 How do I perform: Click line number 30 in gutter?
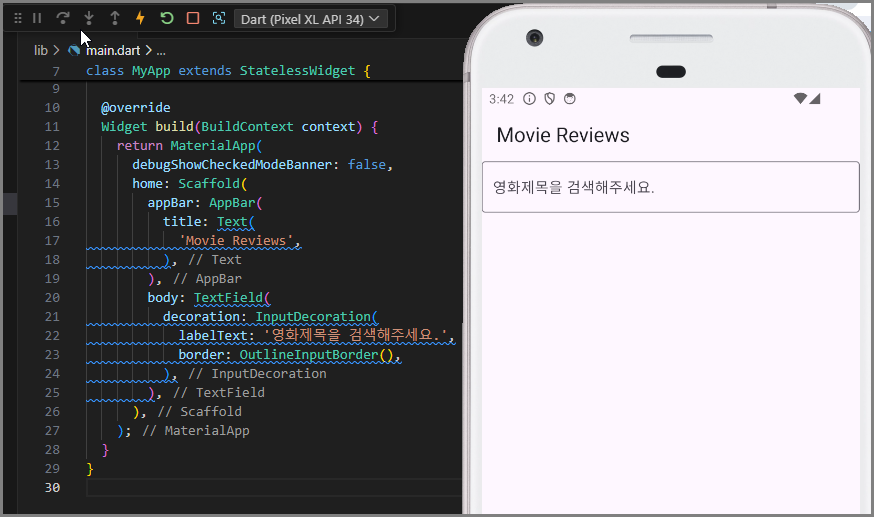click(x=52, y=488)
